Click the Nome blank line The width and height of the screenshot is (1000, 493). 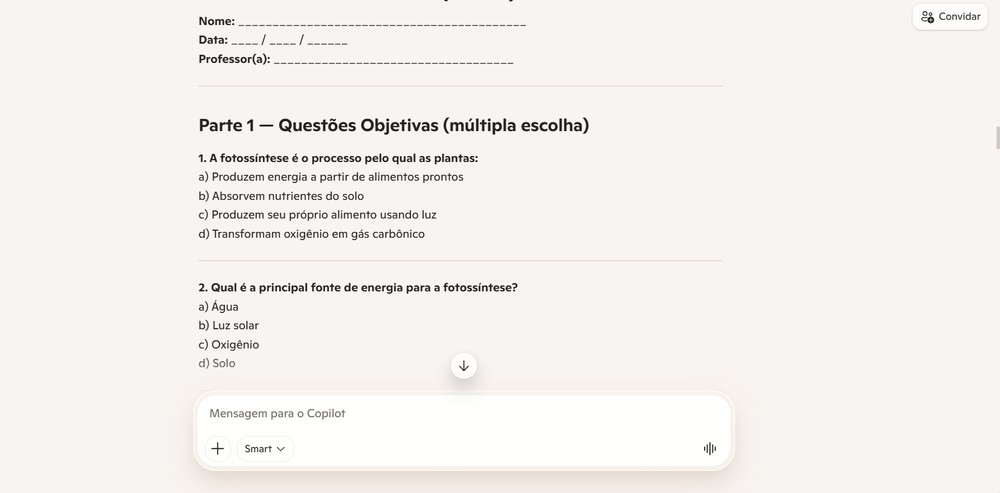tap(382, 22)
